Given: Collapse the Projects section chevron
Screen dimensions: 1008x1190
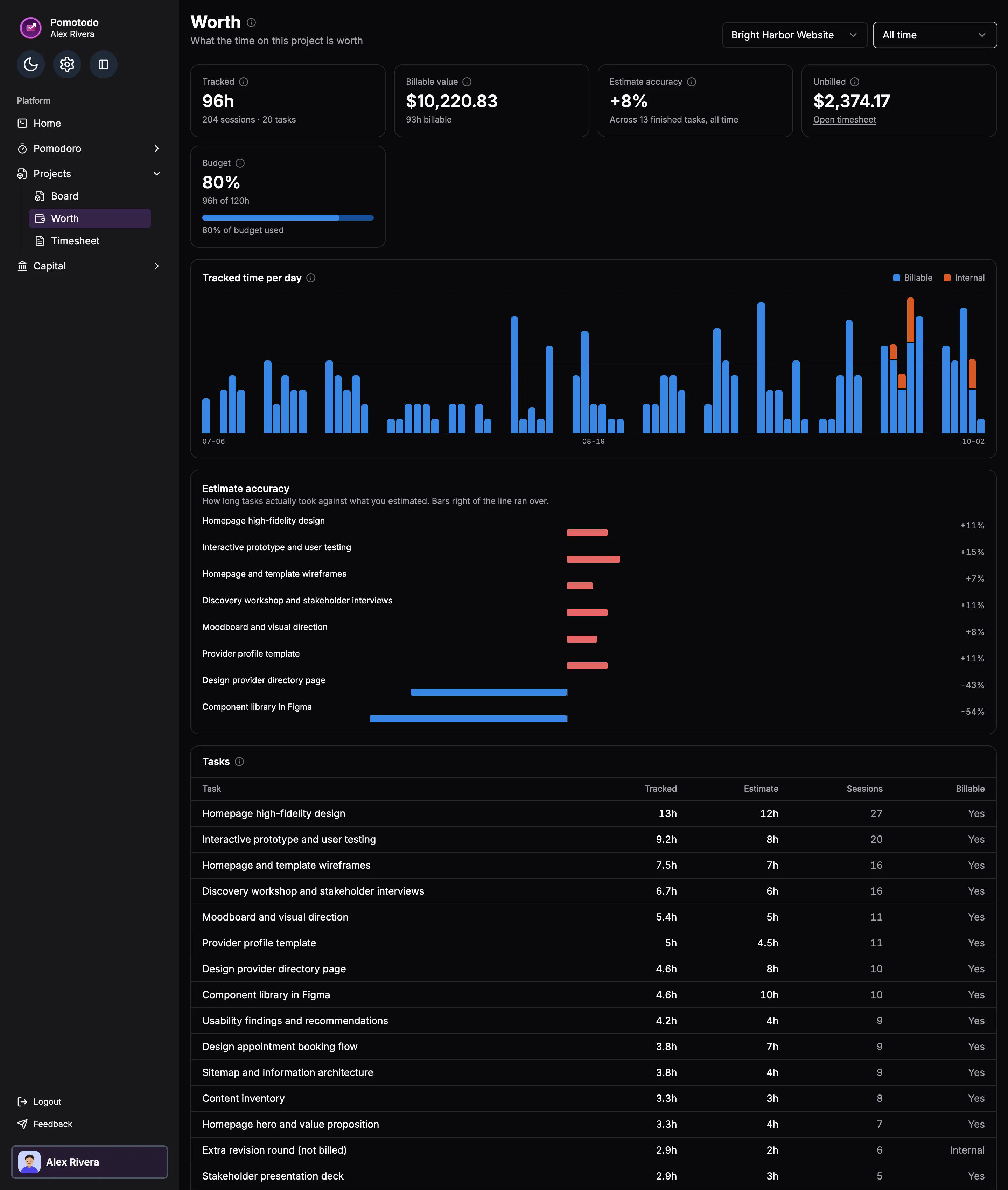Looking at the screenshot, I should coord(156,174).
